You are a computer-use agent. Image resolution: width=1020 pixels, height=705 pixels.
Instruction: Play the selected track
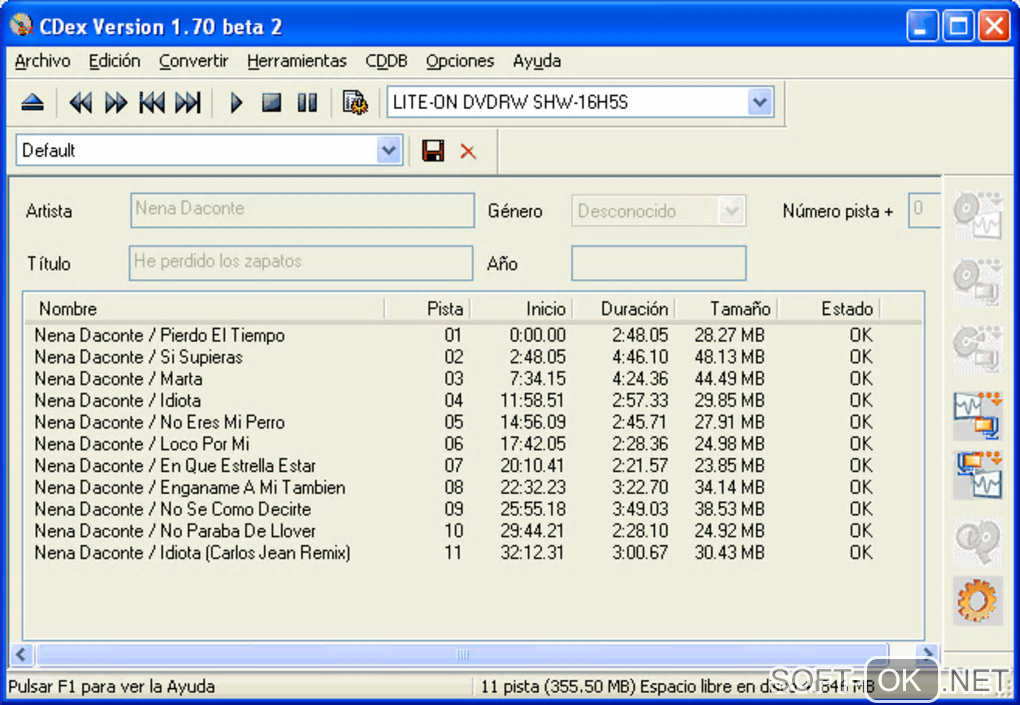[x=236, y=102]
